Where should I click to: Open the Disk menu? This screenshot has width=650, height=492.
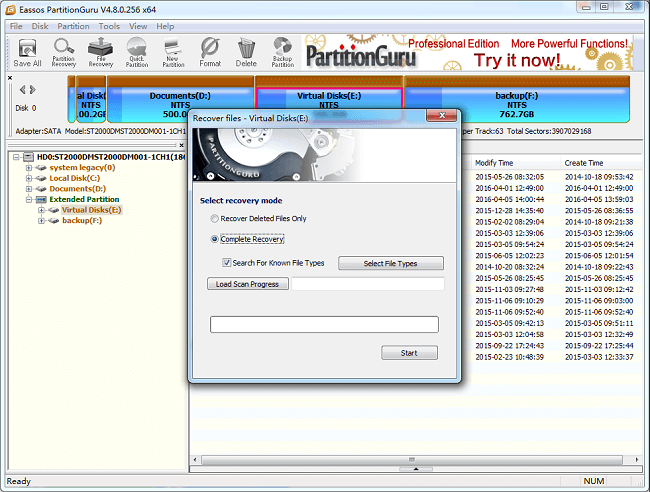40,26
